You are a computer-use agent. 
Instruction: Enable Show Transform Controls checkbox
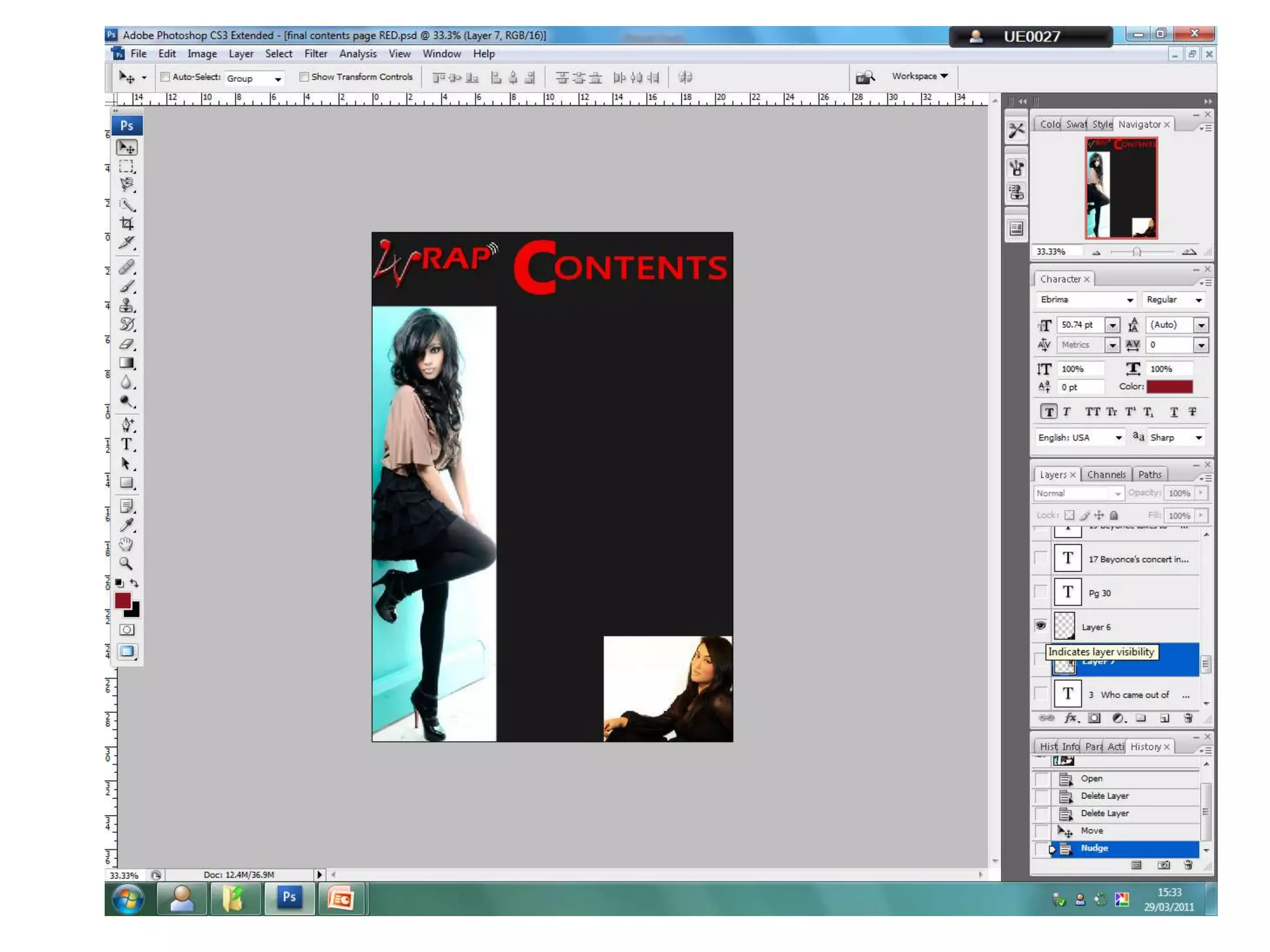[304, 77]
